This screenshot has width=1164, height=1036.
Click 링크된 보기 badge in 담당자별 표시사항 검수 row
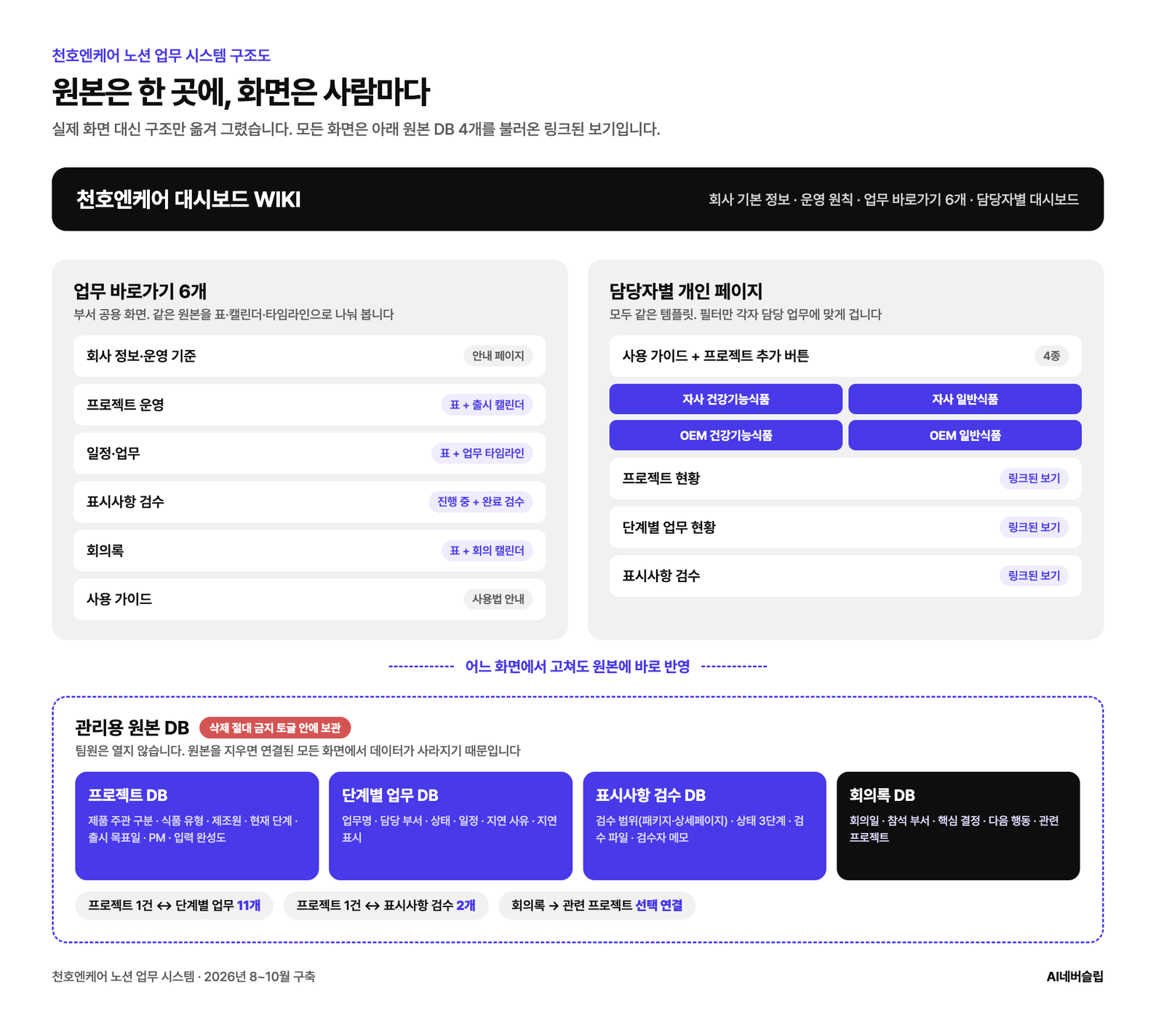(x=1034, y=575)
